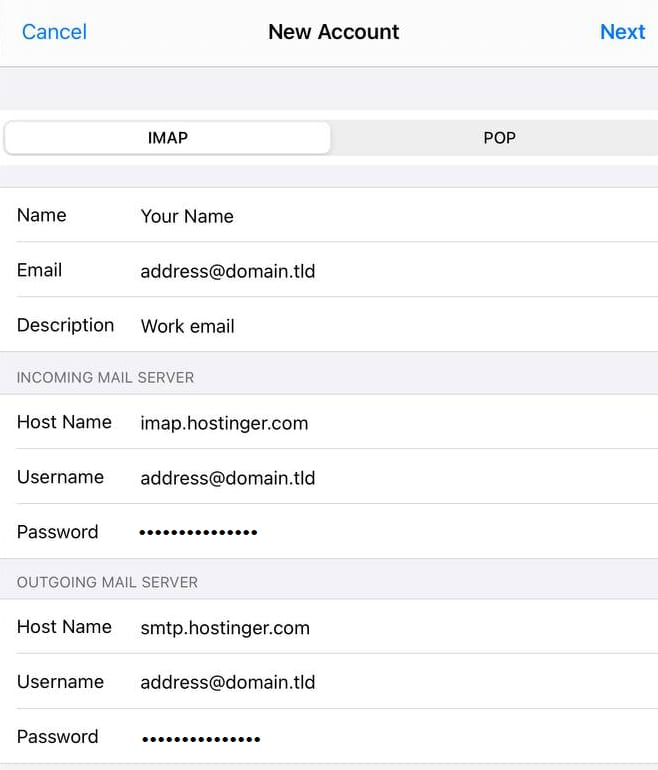Tap the 'New Account' title text

pyautogui.click(x=333, y=32)
